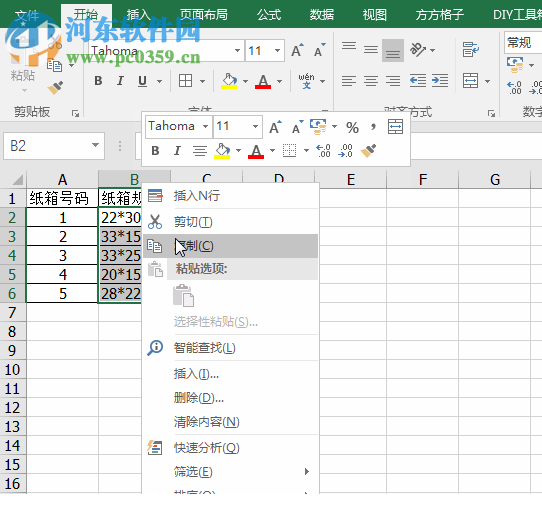
Task: Switch to the 页面布局 ribbon tab
Action: 204,15
